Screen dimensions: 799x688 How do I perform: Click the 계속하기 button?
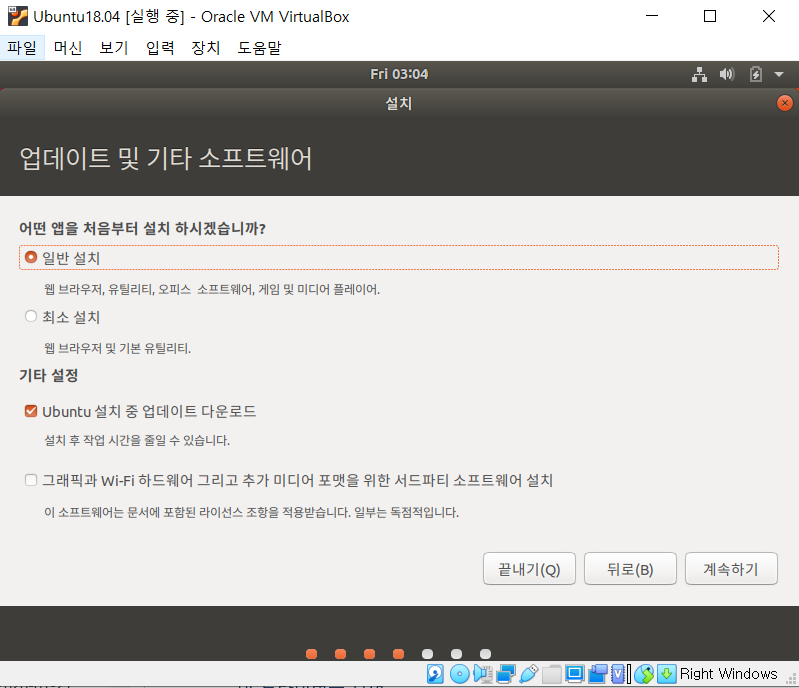click(731, 569)
